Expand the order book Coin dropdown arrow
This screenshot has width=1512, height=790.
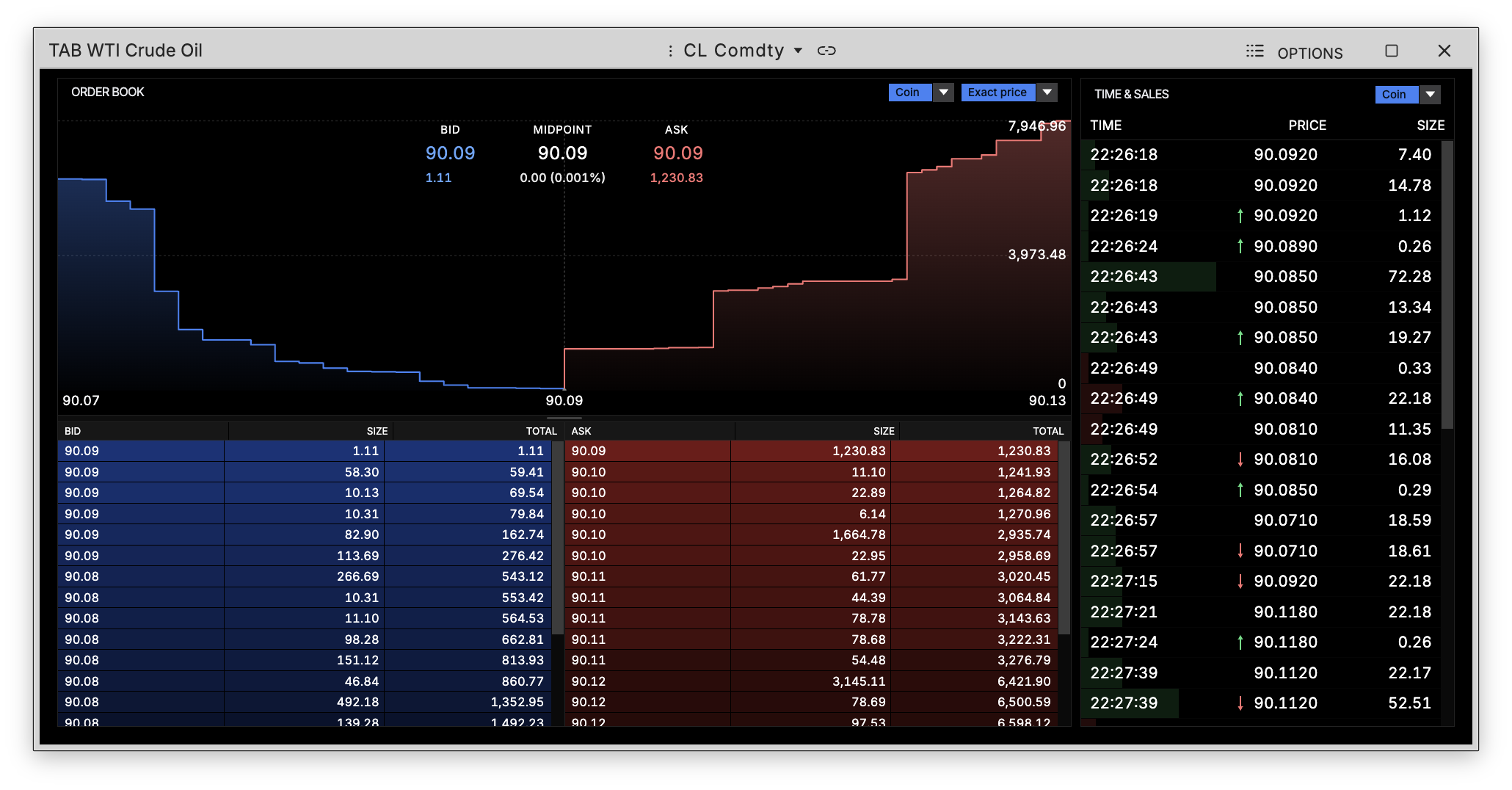point(944,93)
